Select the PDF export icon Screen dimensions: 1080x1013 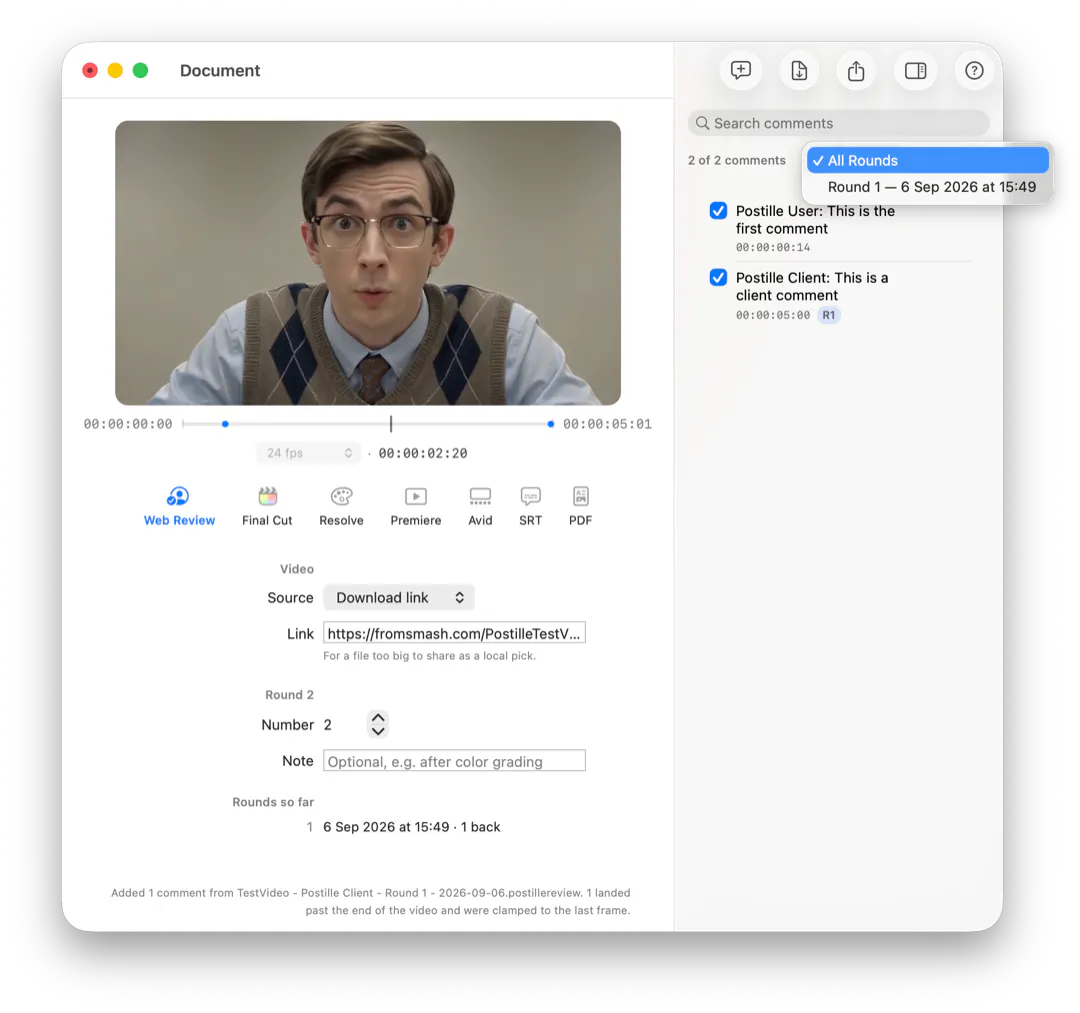tap(581, 497)
